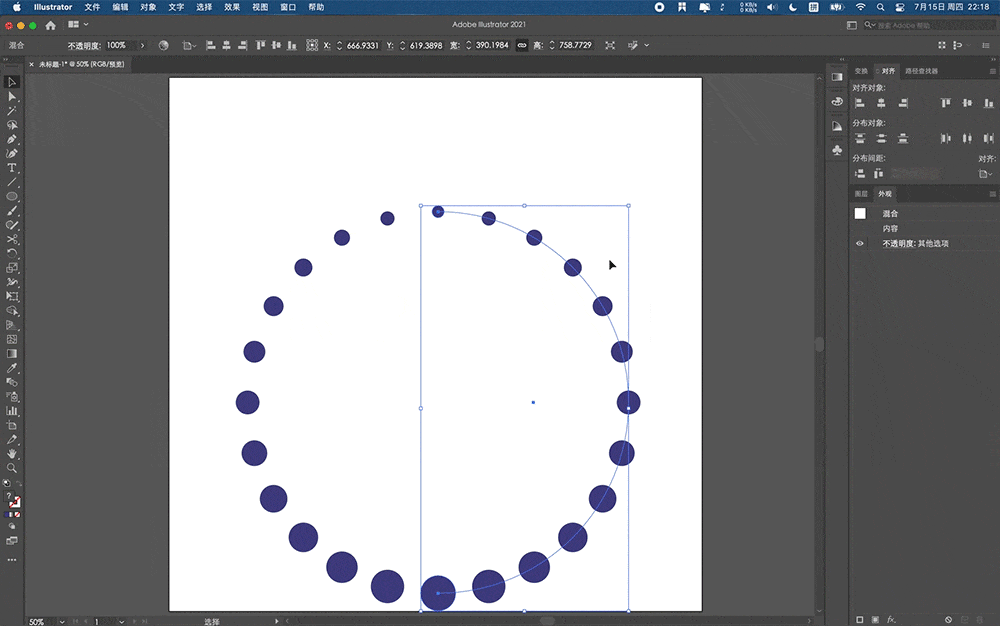Pick the Magic Wand tool
The width and height of the screenshot is (1000, 626).
pyautogui.click(x=11, y=110)
